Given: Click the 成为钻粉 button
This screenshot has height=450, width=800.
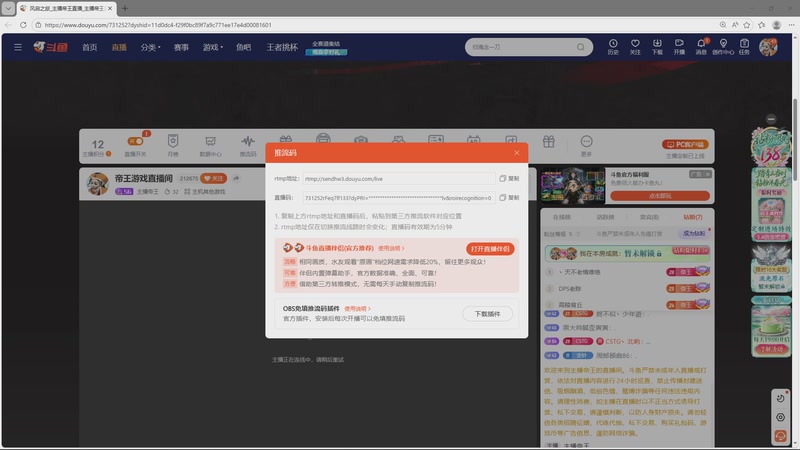Looking at the screenshot, I should pos(693,233).
